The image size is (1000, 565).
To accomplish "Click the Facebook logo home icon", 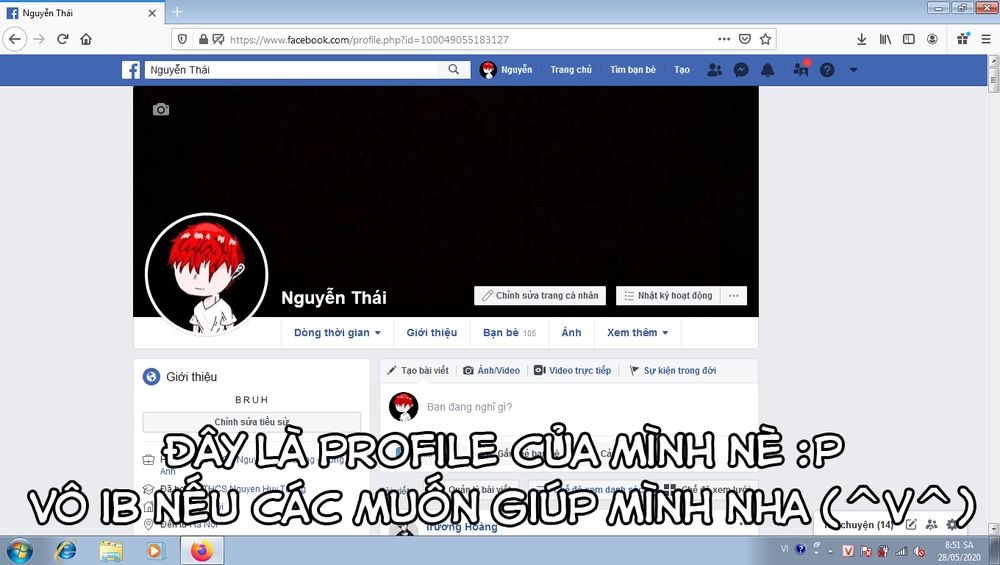I will [131, 70].
